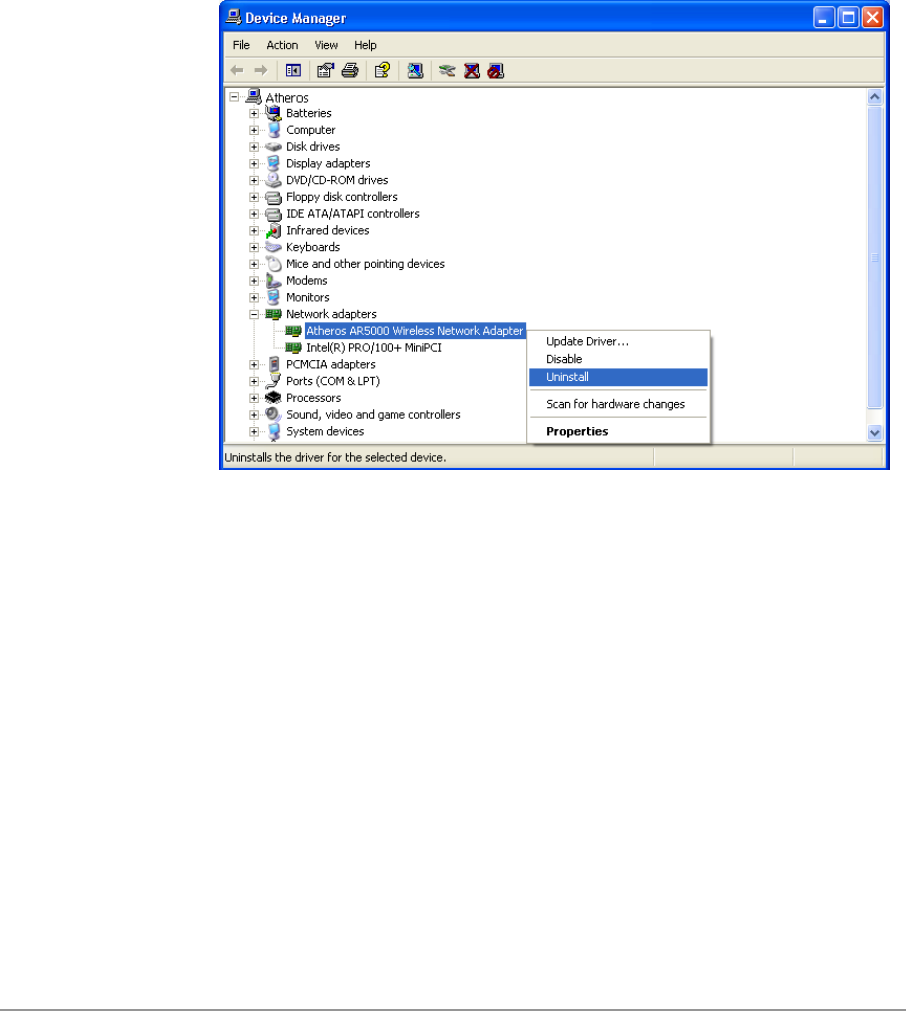This screenshot has width=906, height=1011.
Task: Click the IDE ATA/ATAPI controllers icon
Action: [x=273, y=213]
